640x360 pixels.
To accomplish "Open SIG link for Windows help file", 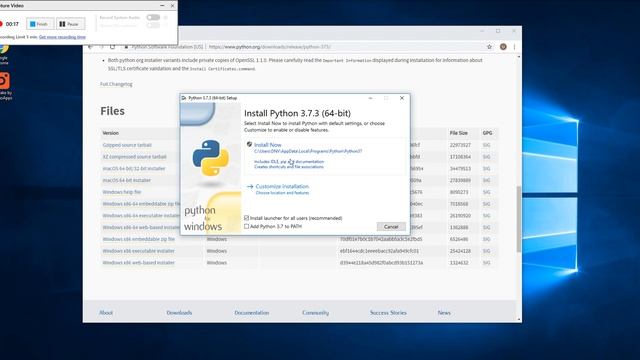I will pyautogui.click(x=487, y=192).
